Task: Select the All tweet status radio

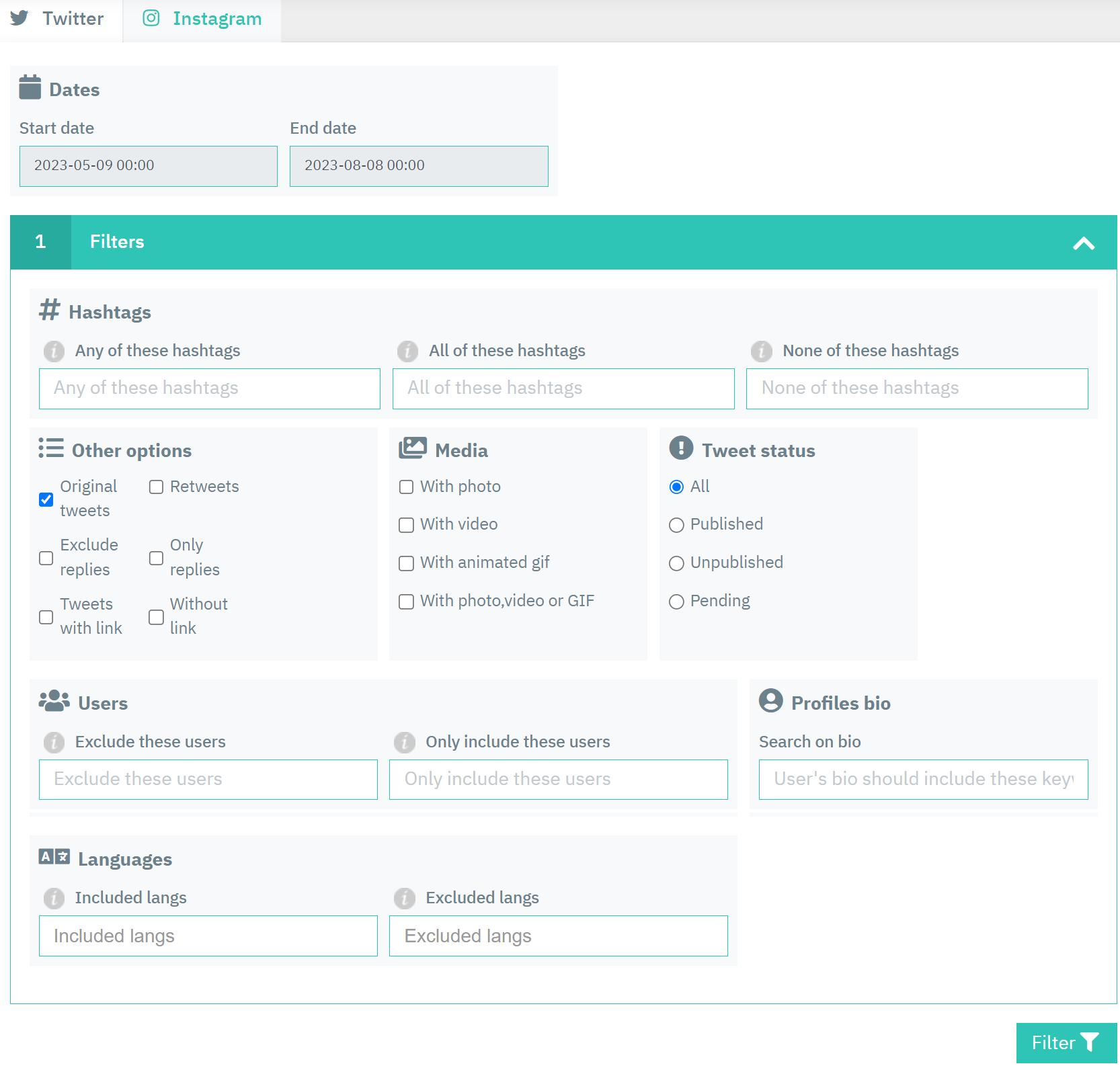Action: pyautogui.click(x=676, y=487)
